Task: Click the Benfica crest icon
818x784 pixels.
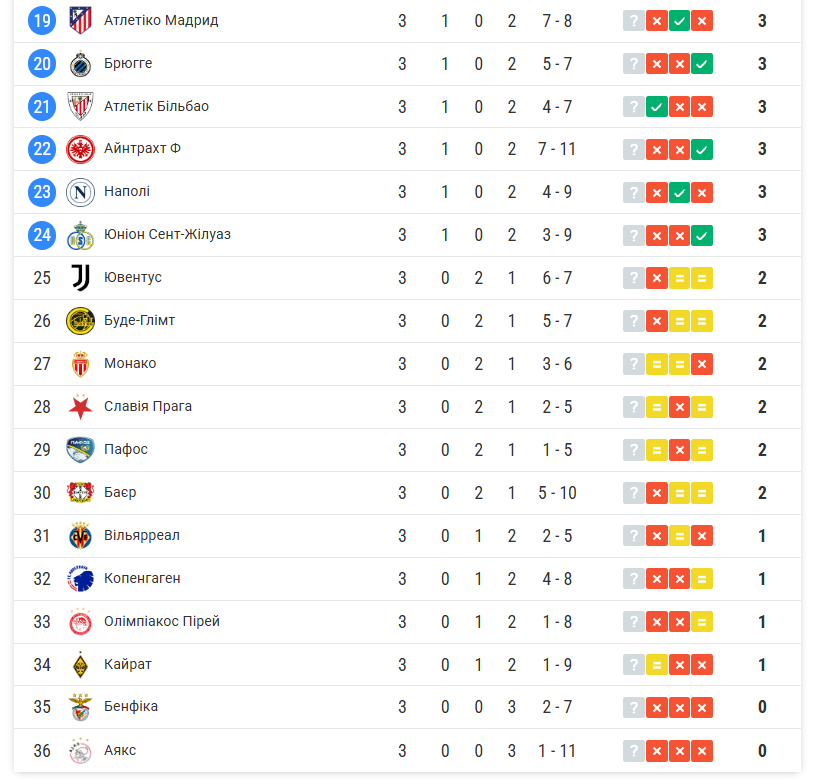Action: coord(80,707)
